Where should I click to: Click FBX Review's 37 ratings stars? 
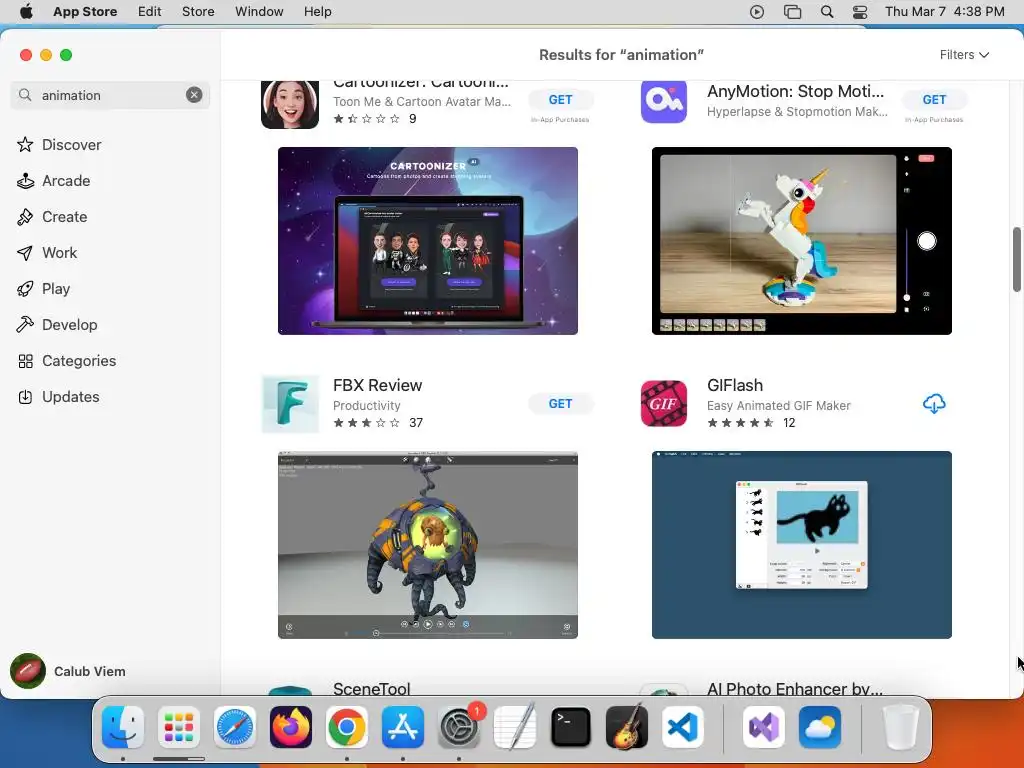point(366,423)
